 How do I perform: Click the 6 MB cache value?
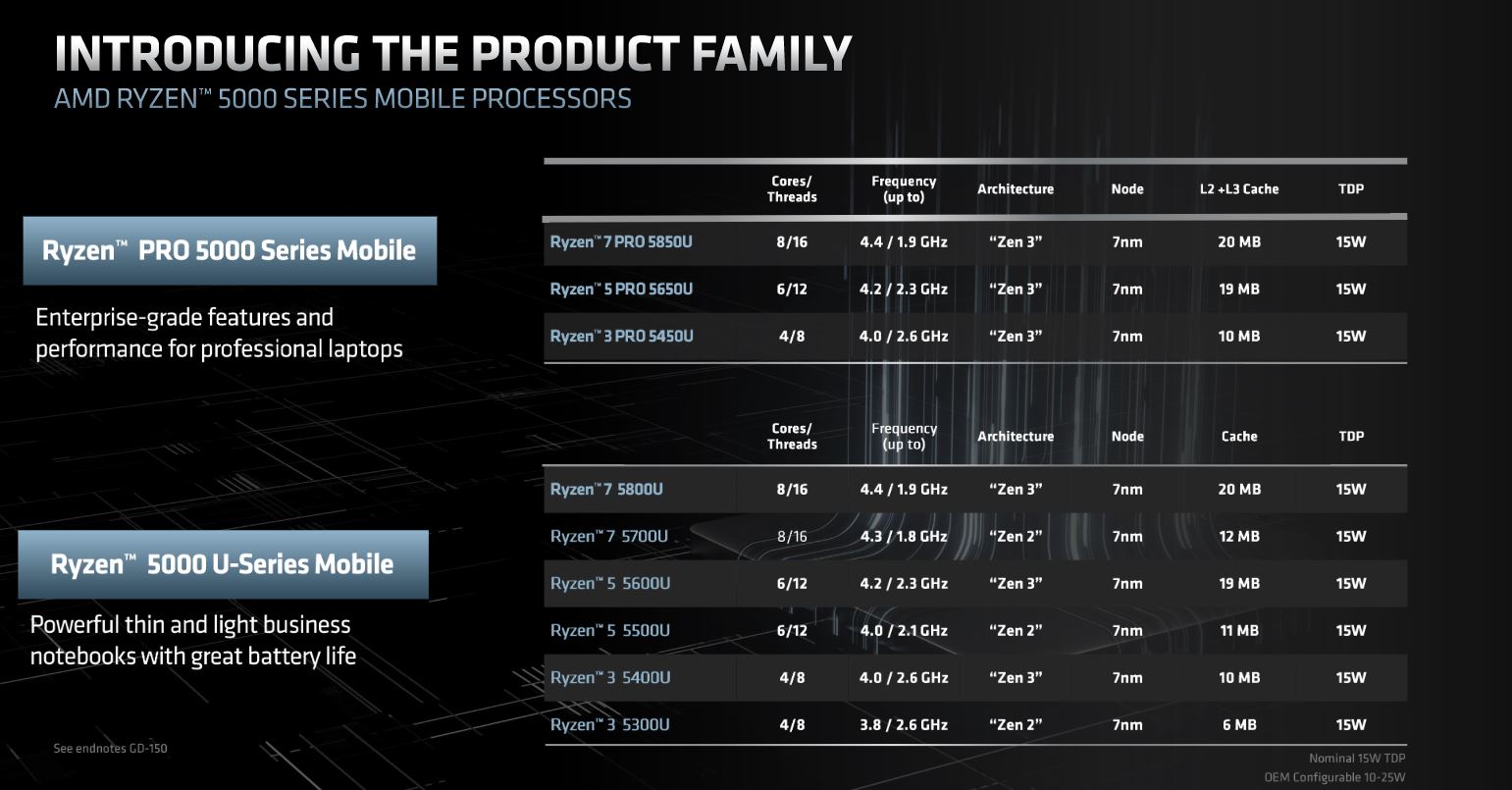pos(1239,724)
